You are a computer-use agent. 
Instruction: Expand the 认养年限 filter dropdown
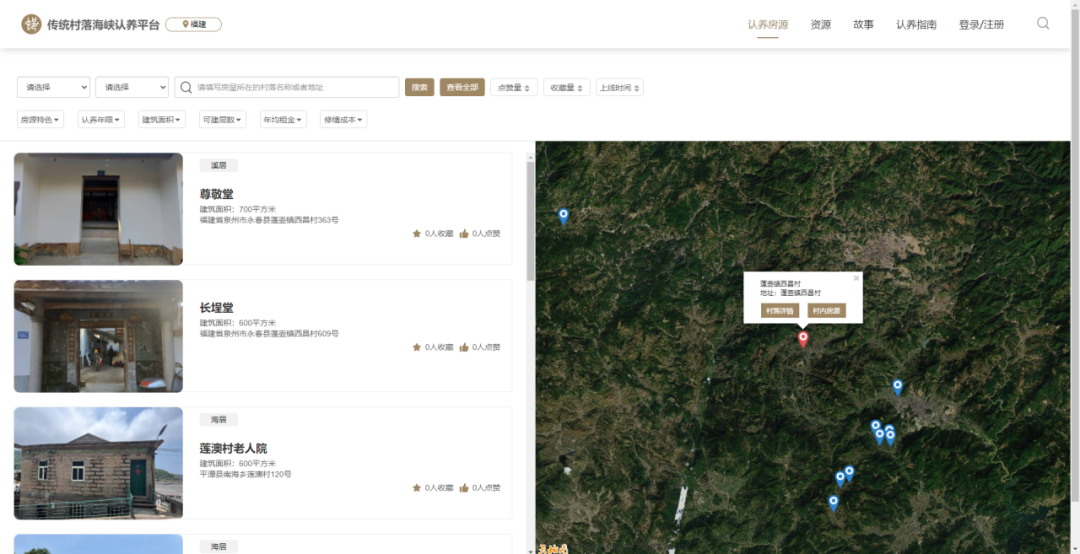tap(101, 119)
